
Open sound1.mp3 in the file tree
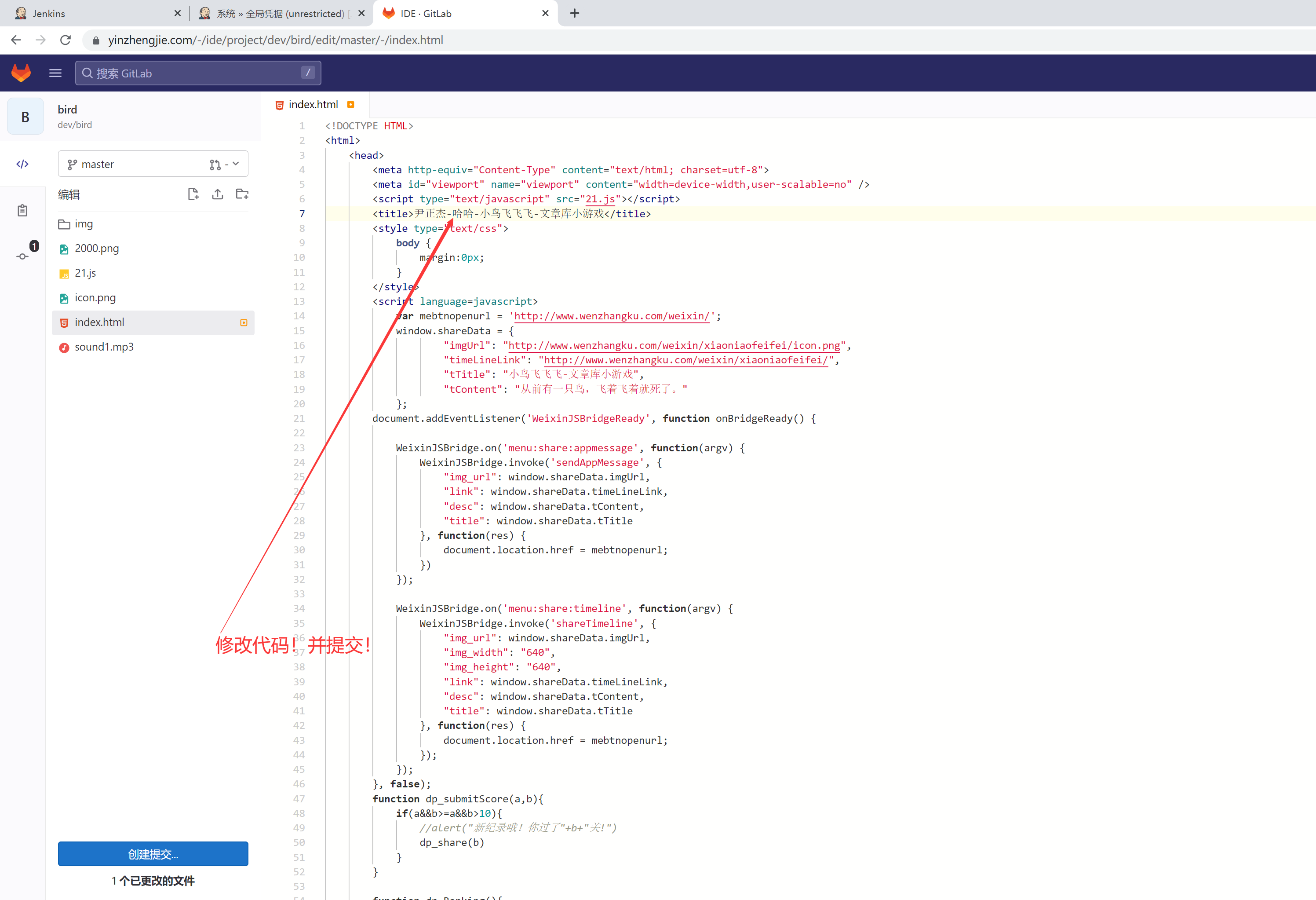(x=104, y=347)
